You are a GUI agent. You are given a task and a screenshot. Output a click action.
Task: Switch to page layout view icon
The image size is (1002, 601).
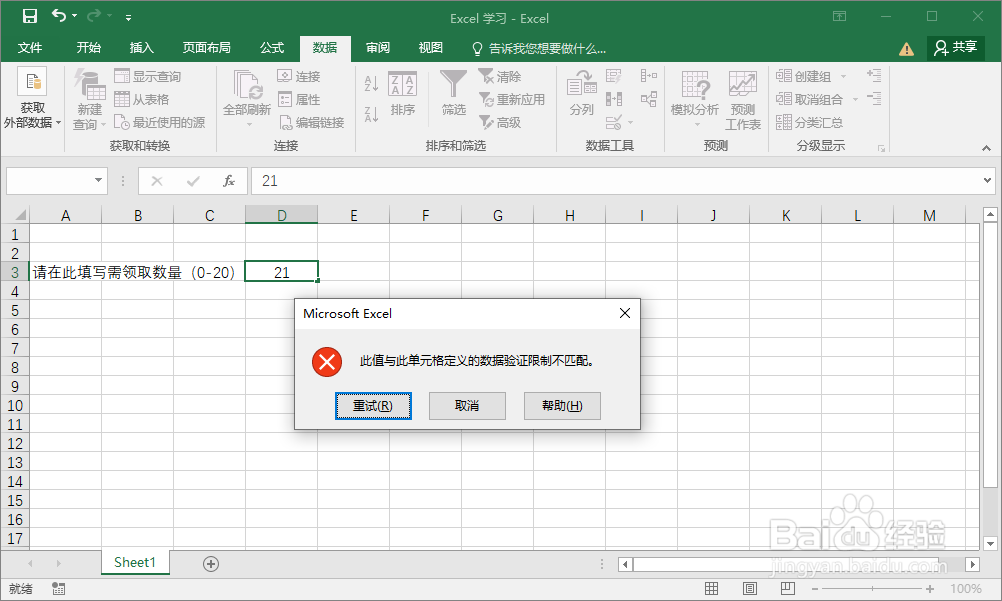tap(750, 588)
